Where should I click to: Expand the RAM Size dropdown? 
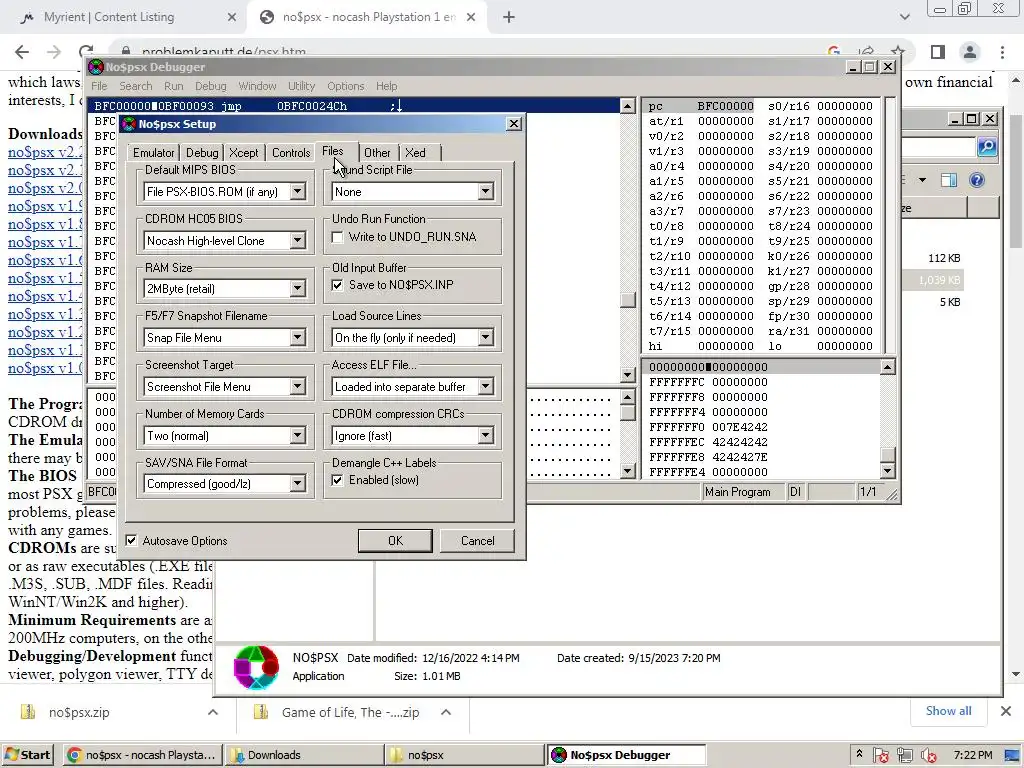click(297, 288)
